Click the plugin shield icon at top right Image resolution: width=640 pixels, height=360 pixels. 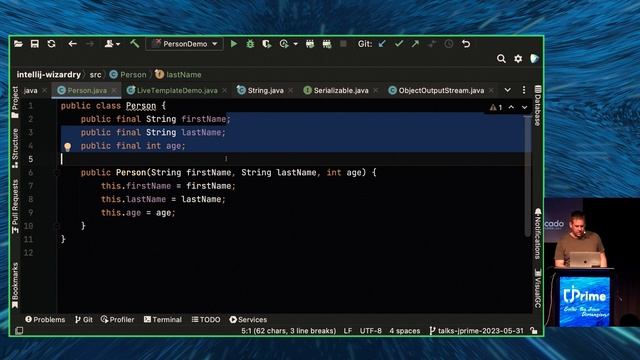[x=534, y=59]
